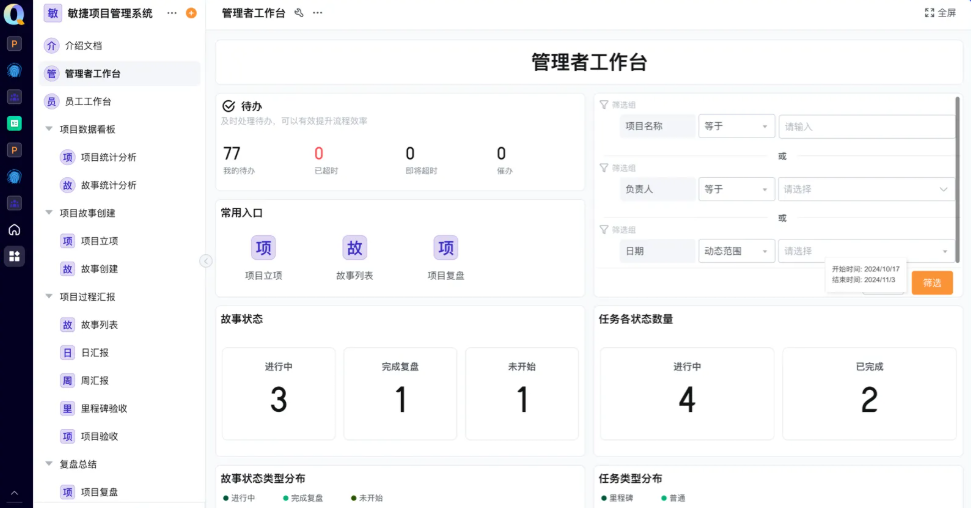The width and height of the screenshot is (971, 508).
Task: Open the 等于 operator dropdown for 项目名称
Action: click(736, 127)
